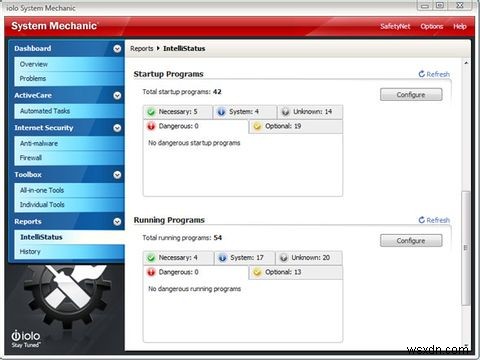480x360 pixels.
Task: Click 'Total running programs: 54' text
Action: 182,238
